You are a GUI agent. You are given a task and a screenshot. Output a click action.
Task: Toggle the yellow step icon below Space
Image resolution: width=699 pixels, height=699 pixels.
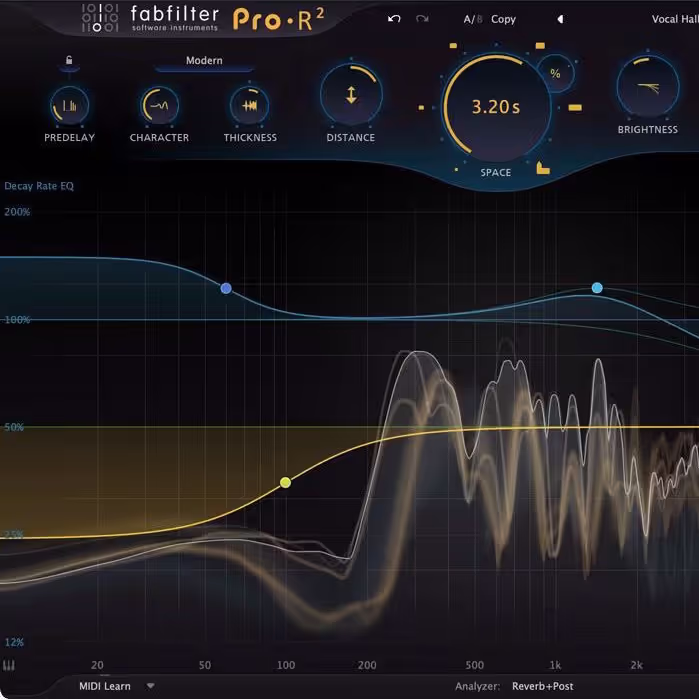click(543, 169)
